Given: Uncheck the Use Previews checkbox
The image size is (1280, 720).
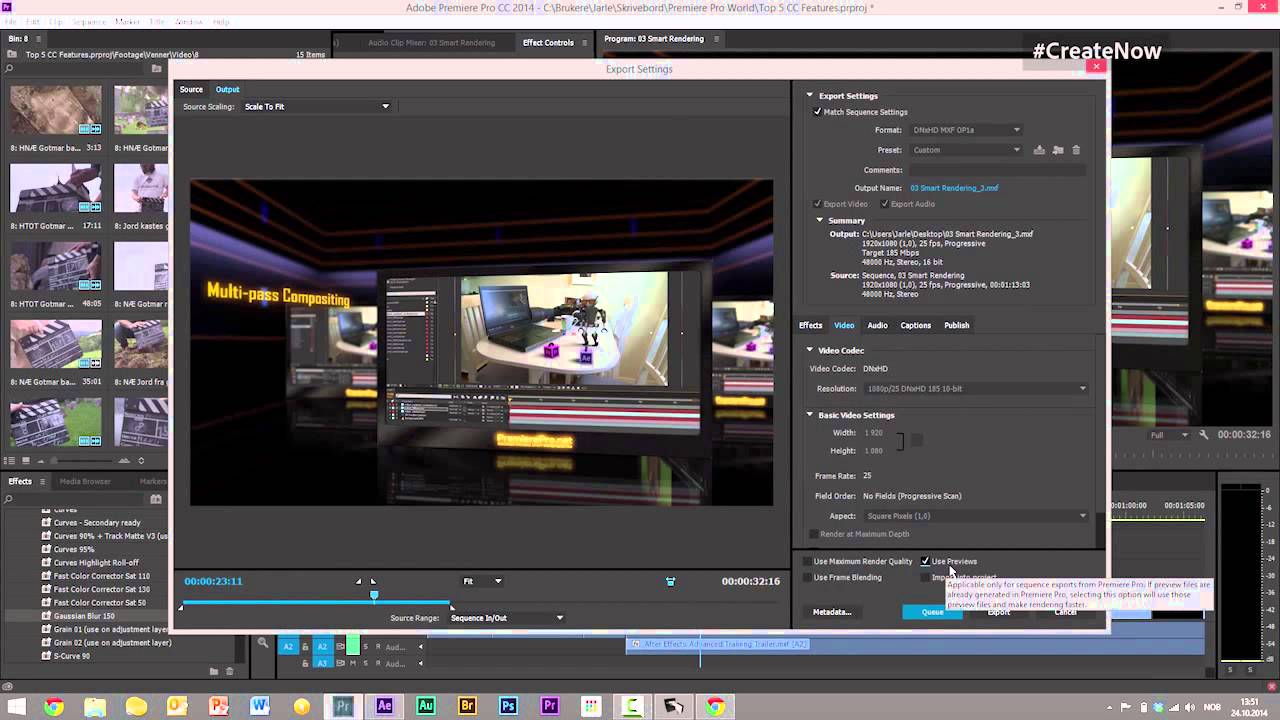Looking at the screenshot, I should pos(925,561).
